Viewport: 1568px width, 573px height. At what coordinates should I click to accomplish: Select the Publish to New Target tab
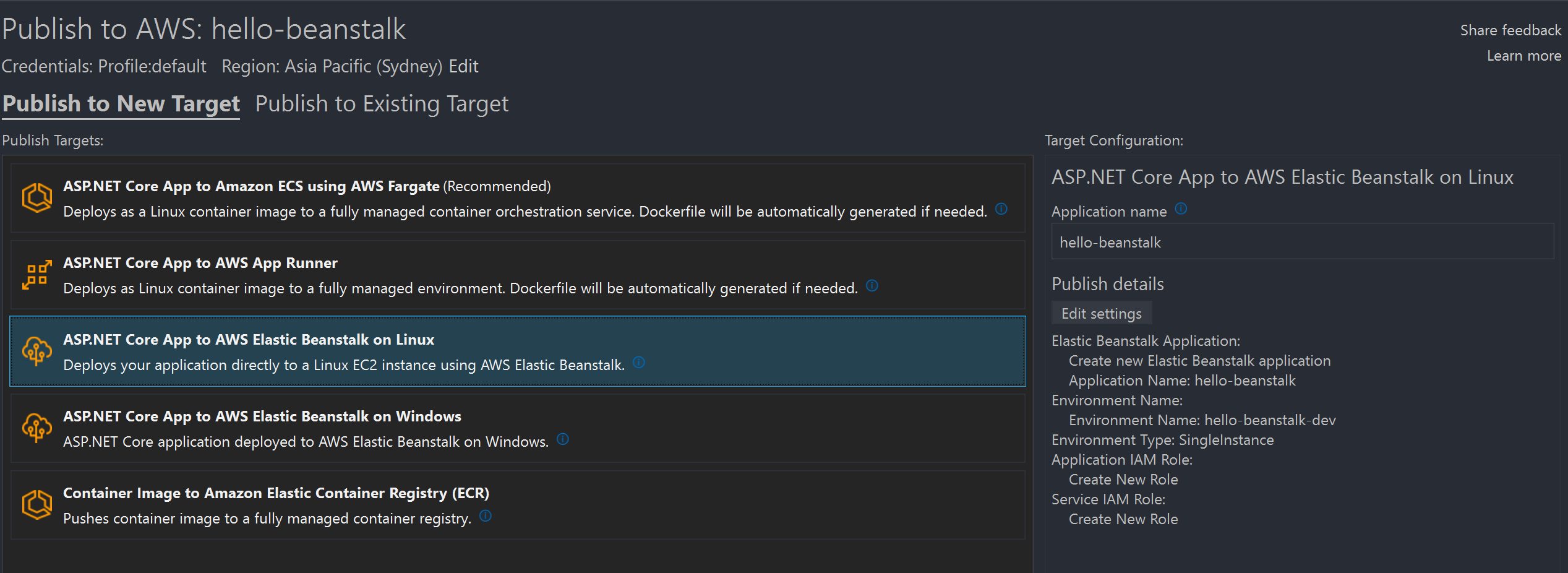121,104
